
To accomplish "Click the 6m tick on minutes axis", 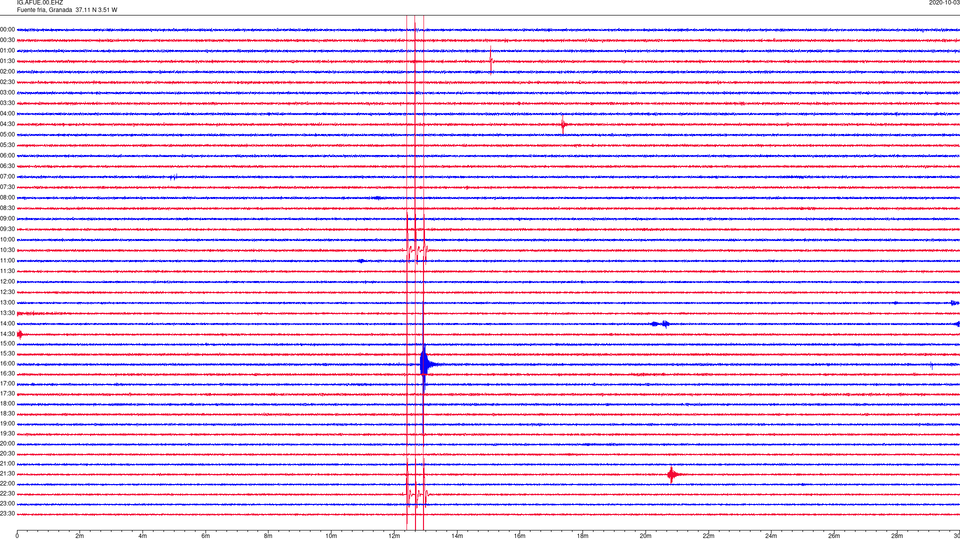I will click(x=206, y=536).
